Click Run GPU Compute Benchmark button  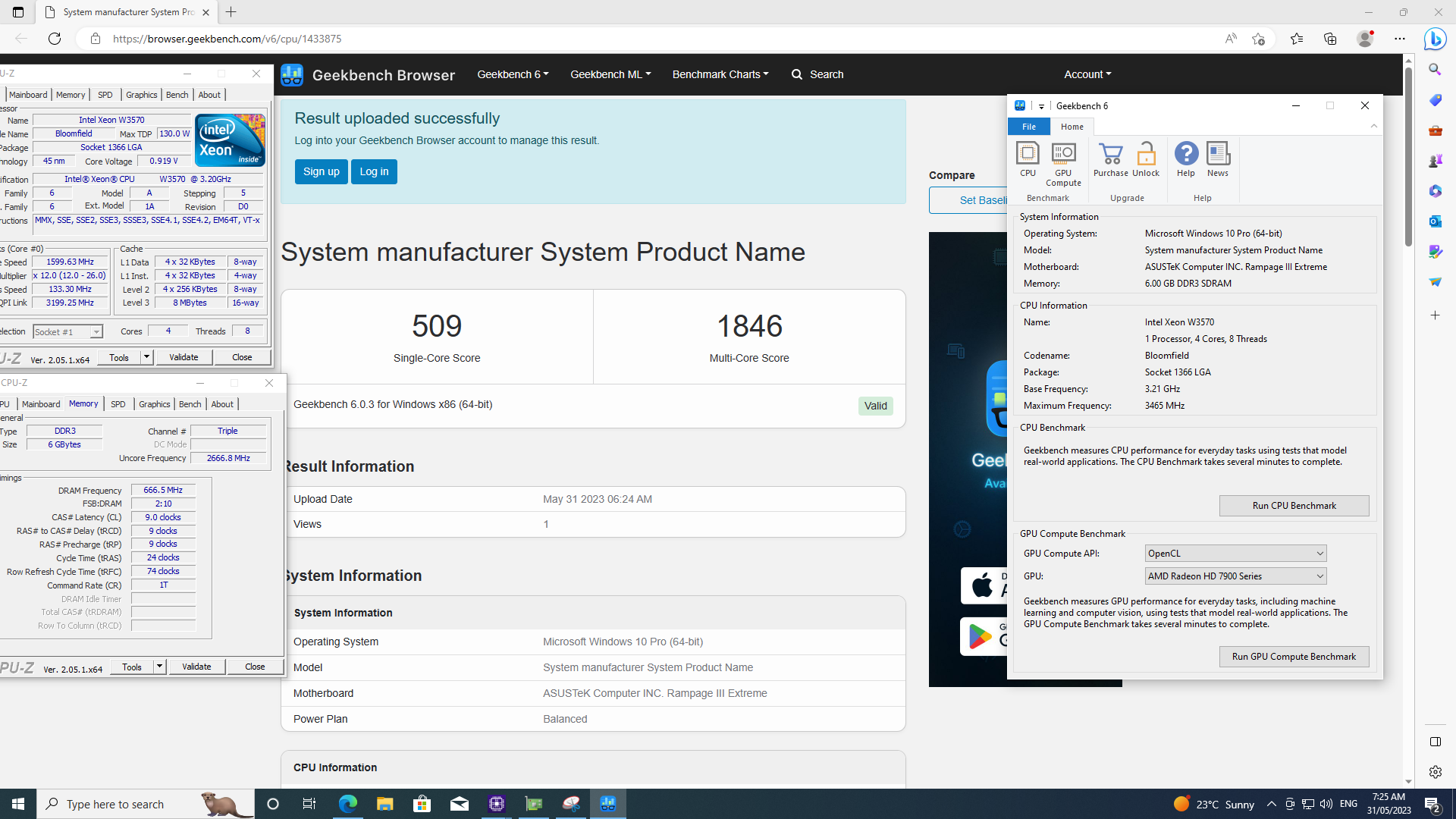(x=1294, y=657)
